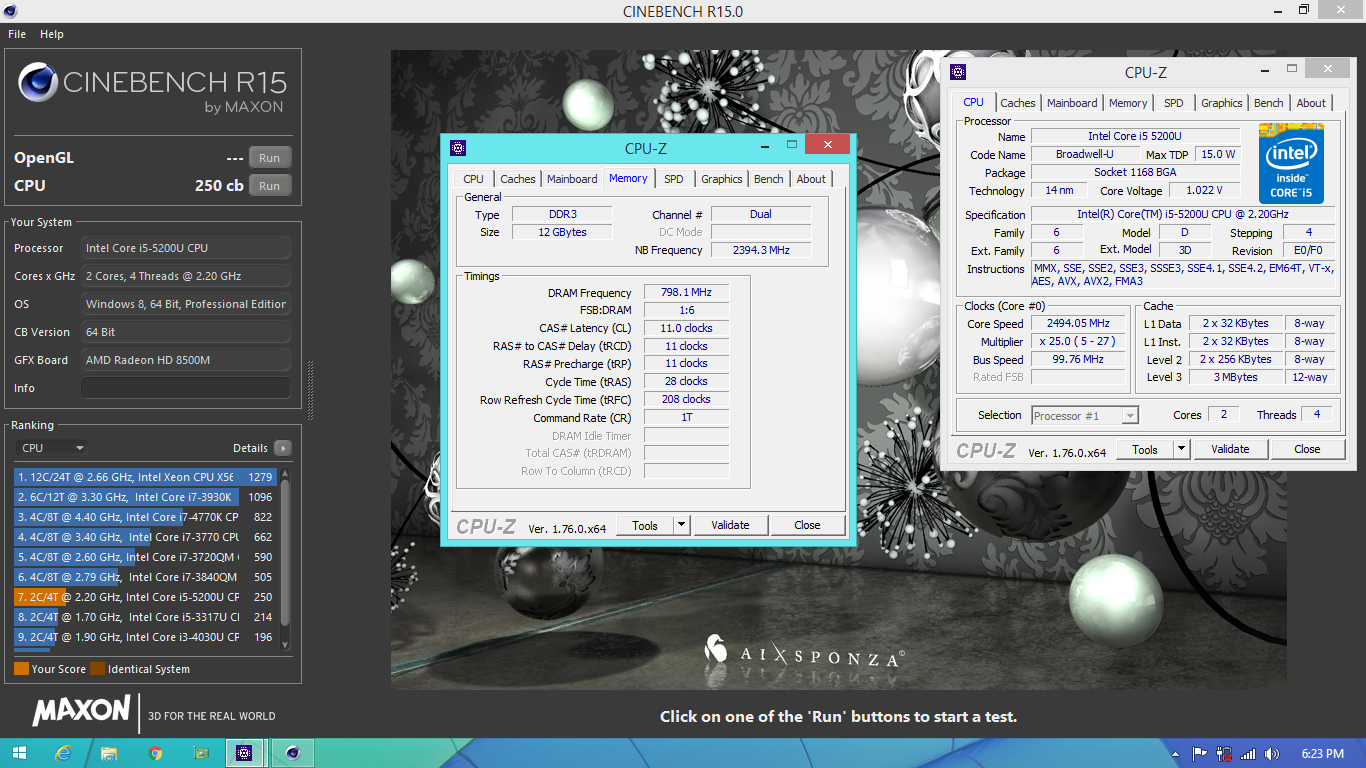Switch to About tab in Memory CPU-Z window
Screen dimensions: 1366x768
812,179
